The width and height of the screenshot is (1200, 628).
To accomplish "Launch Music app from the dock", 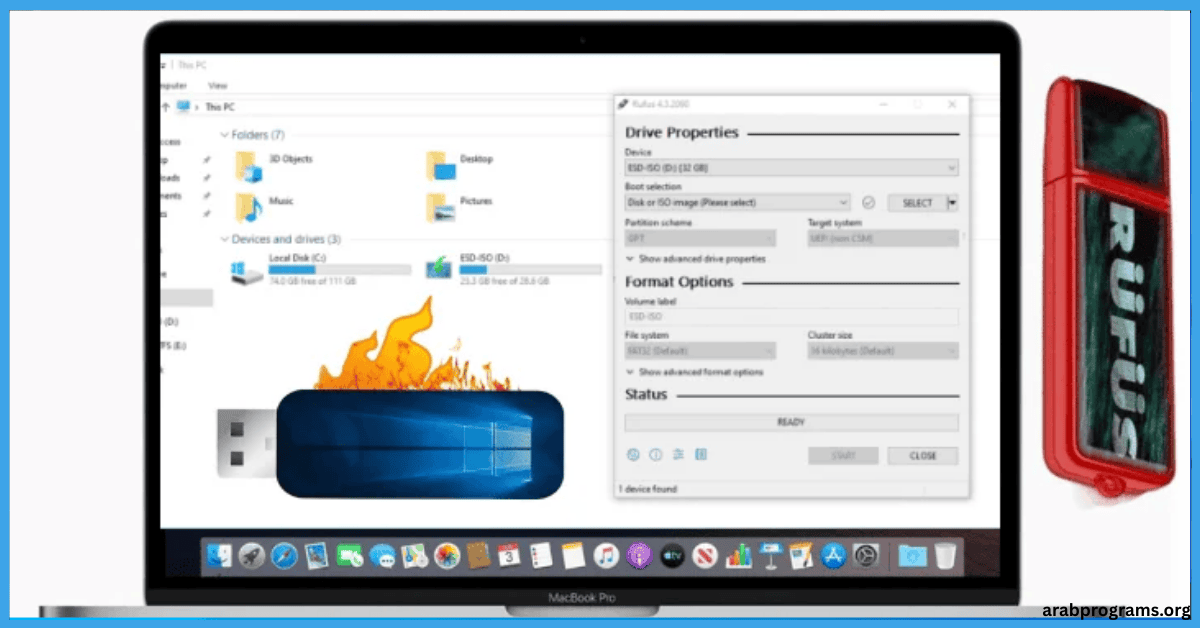I will 605,556.
